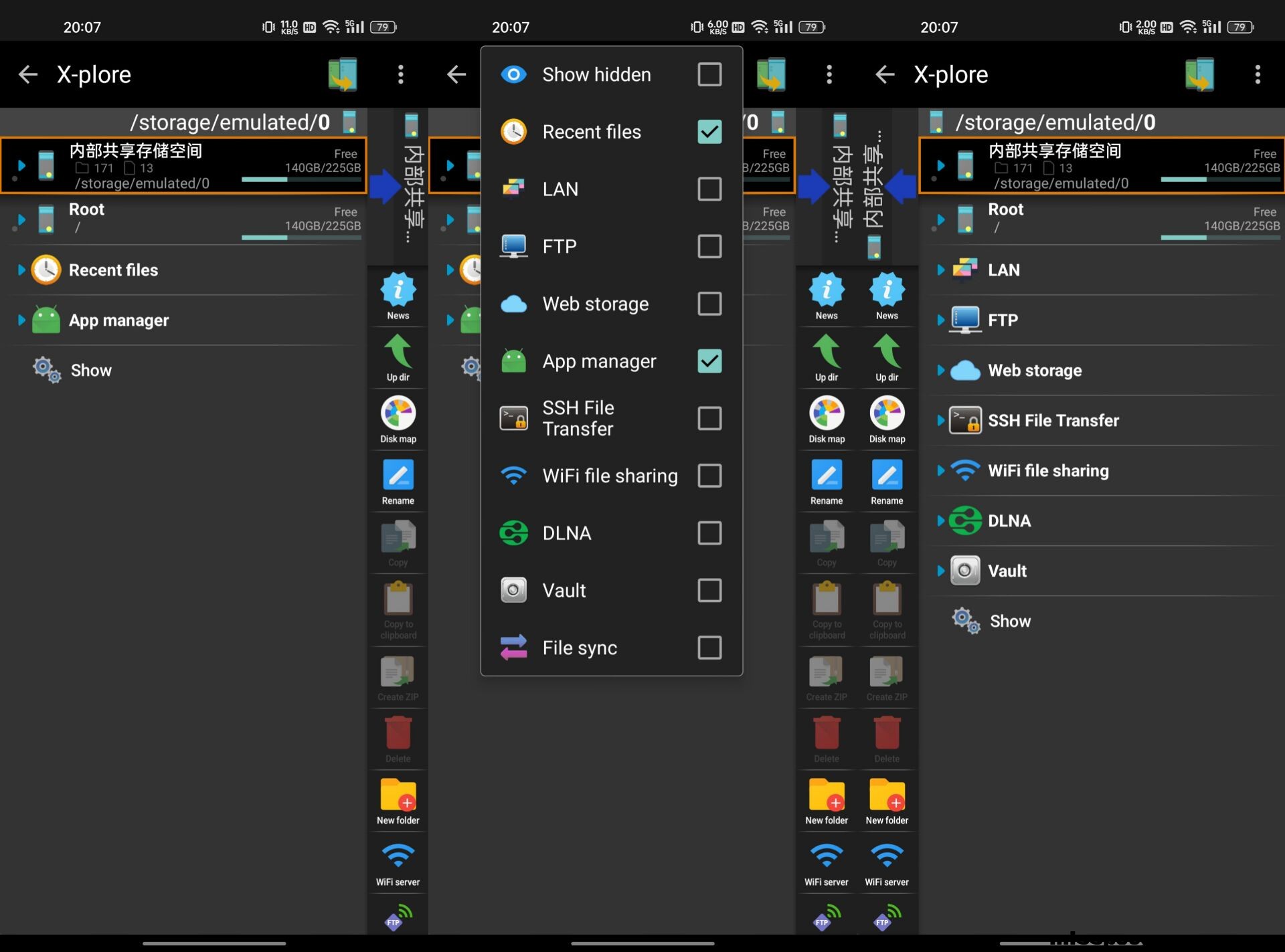Open Root row in right screenshot
The width and height of the screenshot is (1285, 952).
pos(1101,219)
